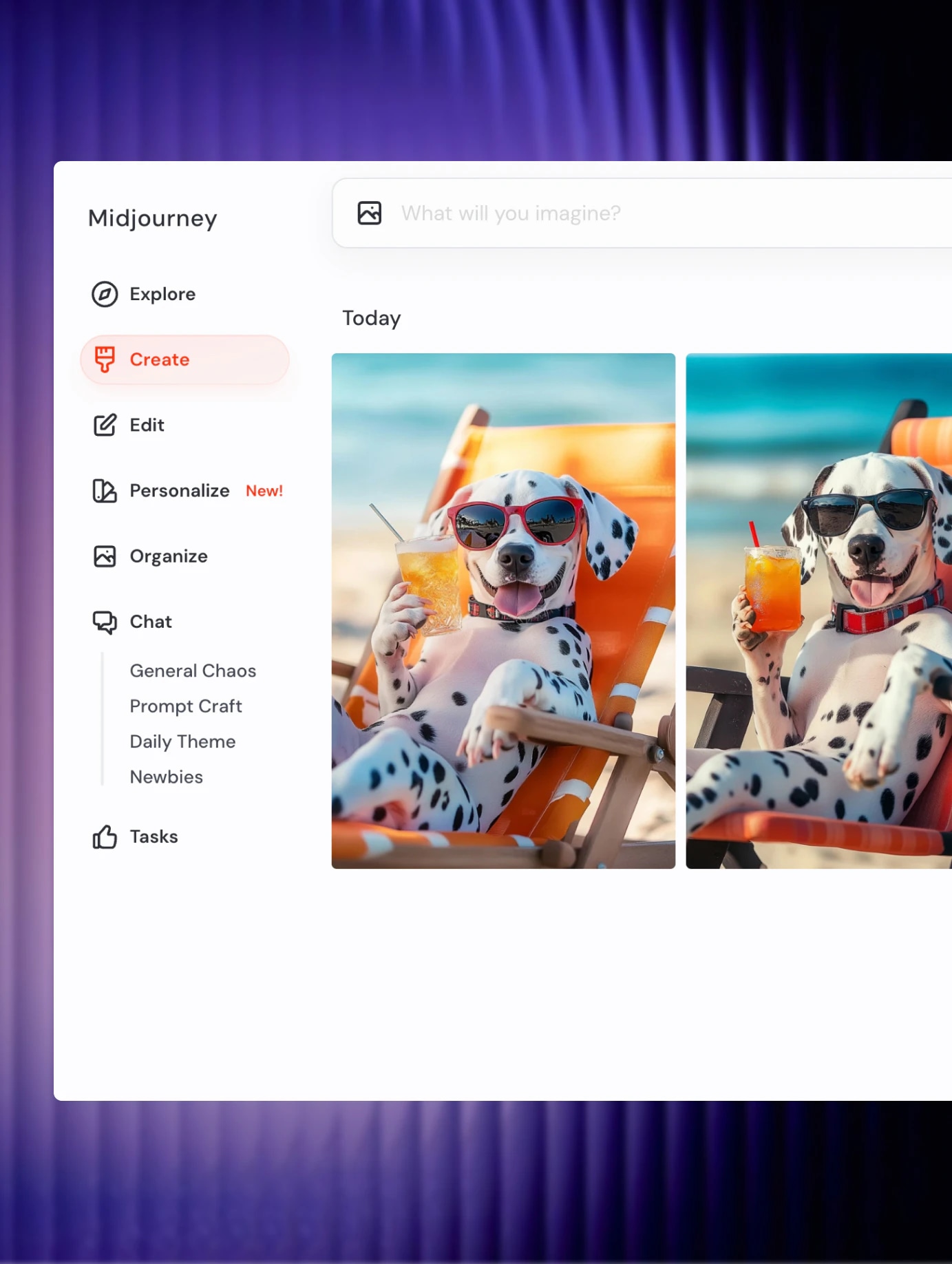952x1264 pixels.
Task: Click the image icon in prompt bar
Action: tap(370, 213)
